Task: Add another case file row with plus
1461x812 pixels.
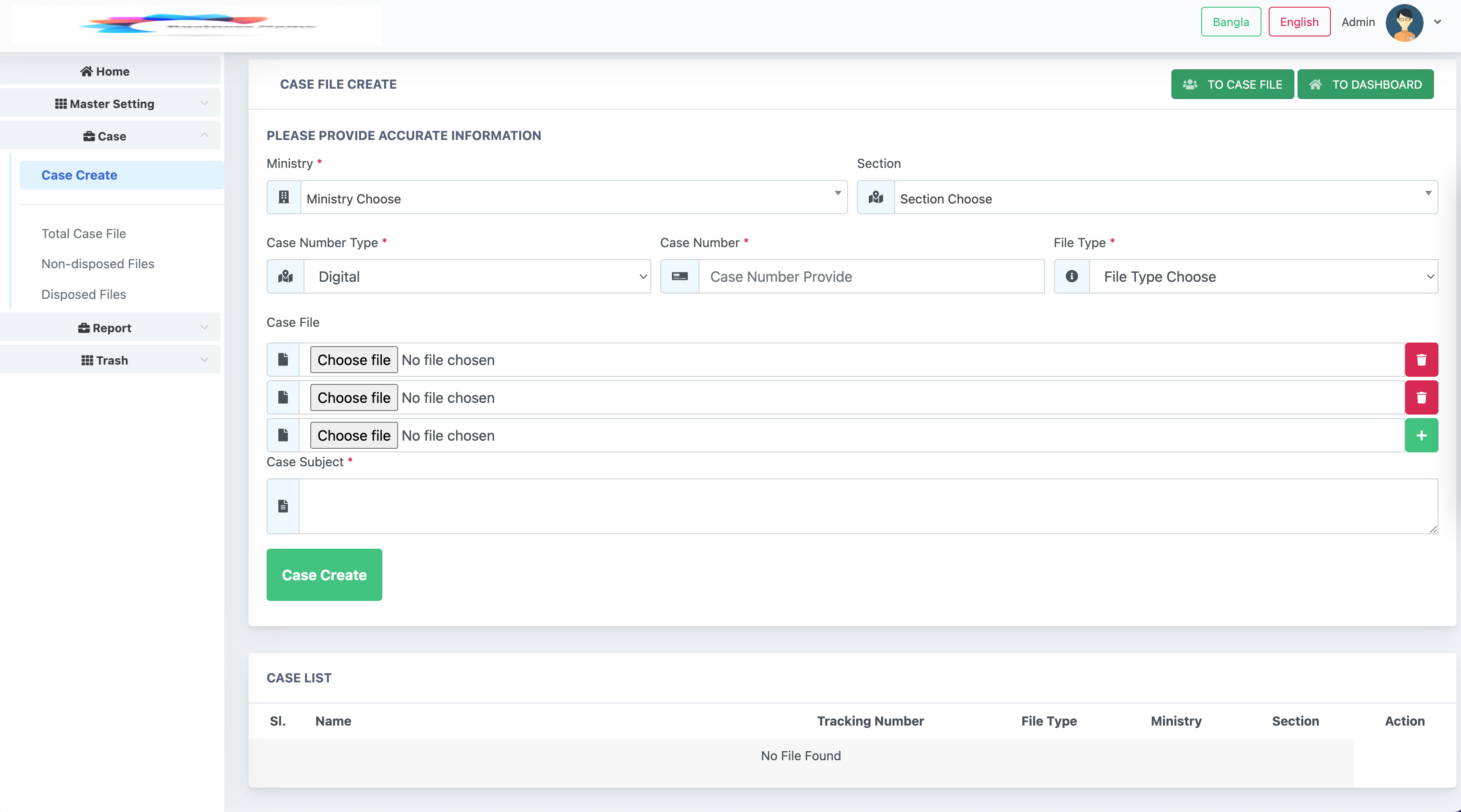Action: click(1421, 435)
